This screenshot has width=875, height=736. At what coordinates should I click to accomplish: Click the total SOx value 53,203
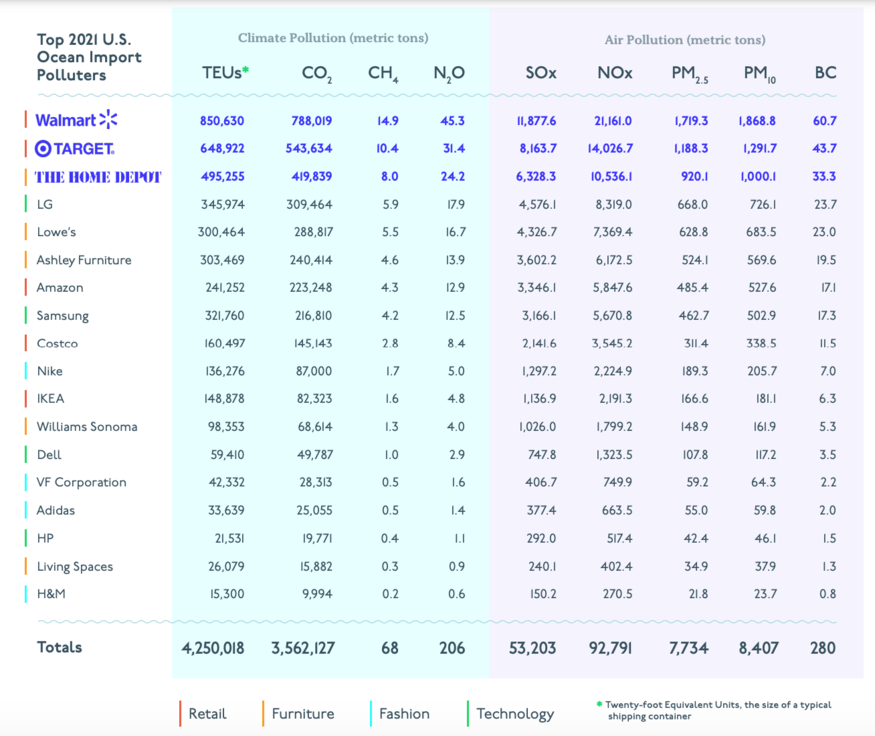pyautogui.click(x=532, y=648)
